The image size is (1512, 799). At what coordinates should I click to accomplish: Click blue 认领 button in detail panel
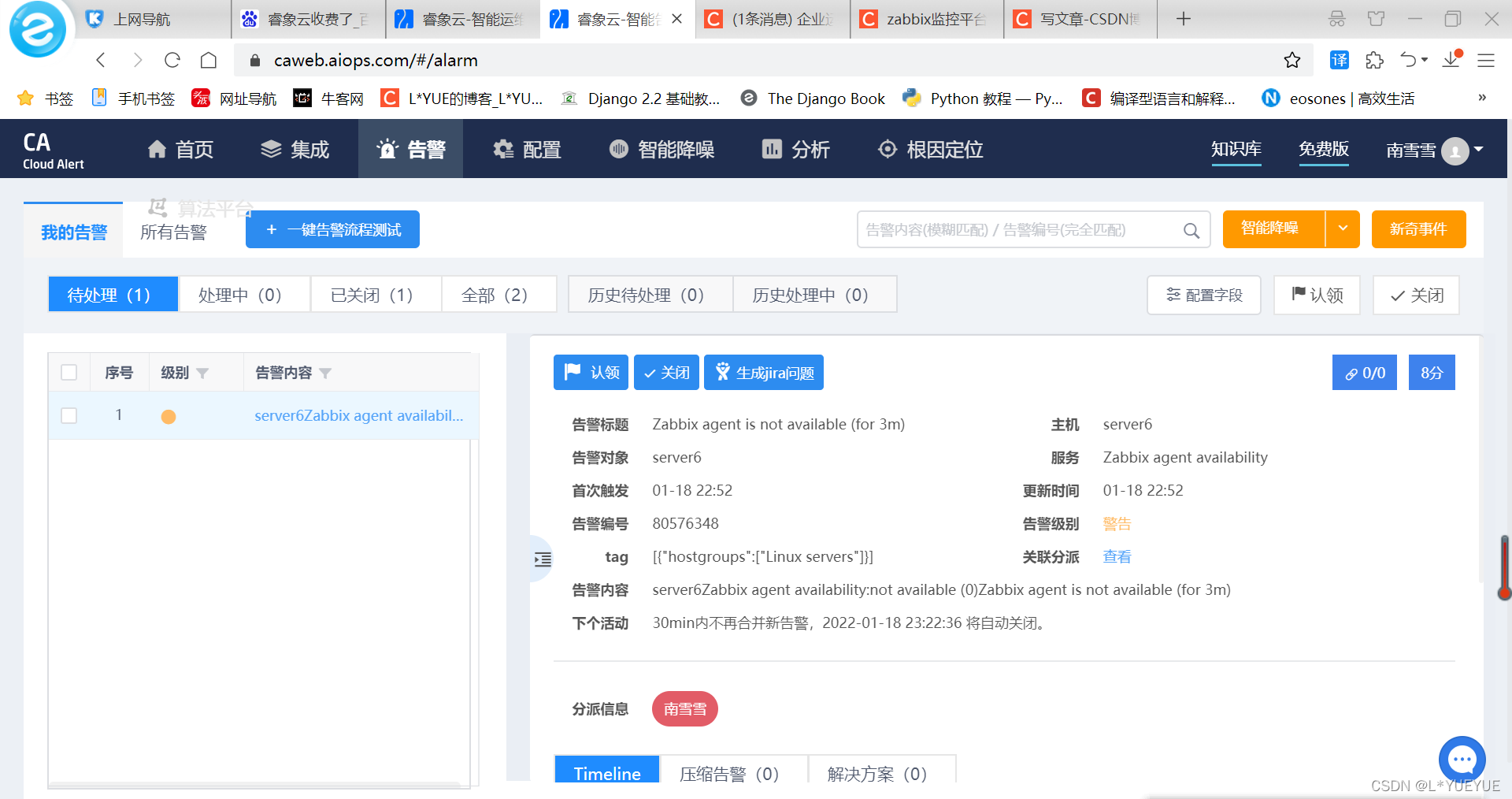click(591, 372)
